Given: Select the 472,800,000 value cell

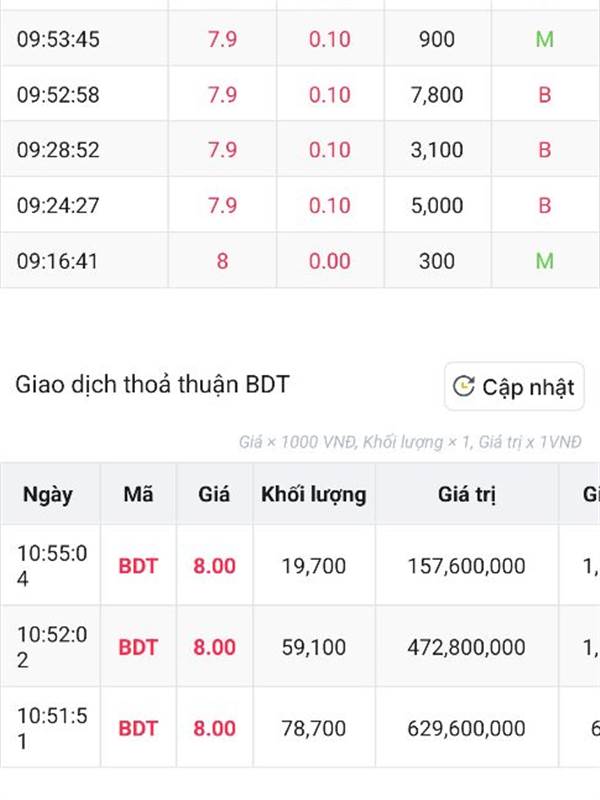Looking at the screenshot, I should [467, 647].
